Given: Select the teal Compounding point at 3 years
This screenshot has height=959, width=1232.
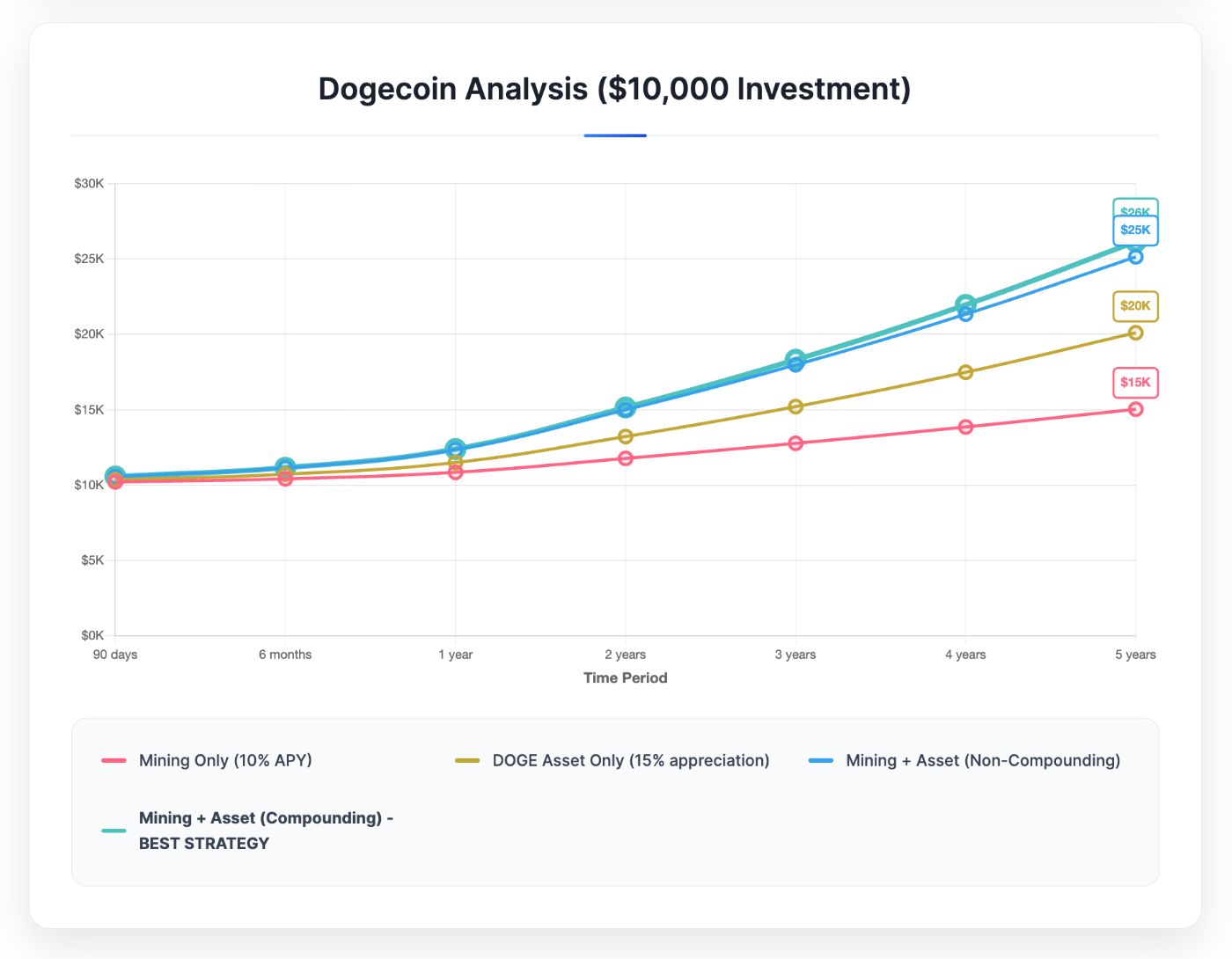Looking at the screenshot, I should pos(796,359).
